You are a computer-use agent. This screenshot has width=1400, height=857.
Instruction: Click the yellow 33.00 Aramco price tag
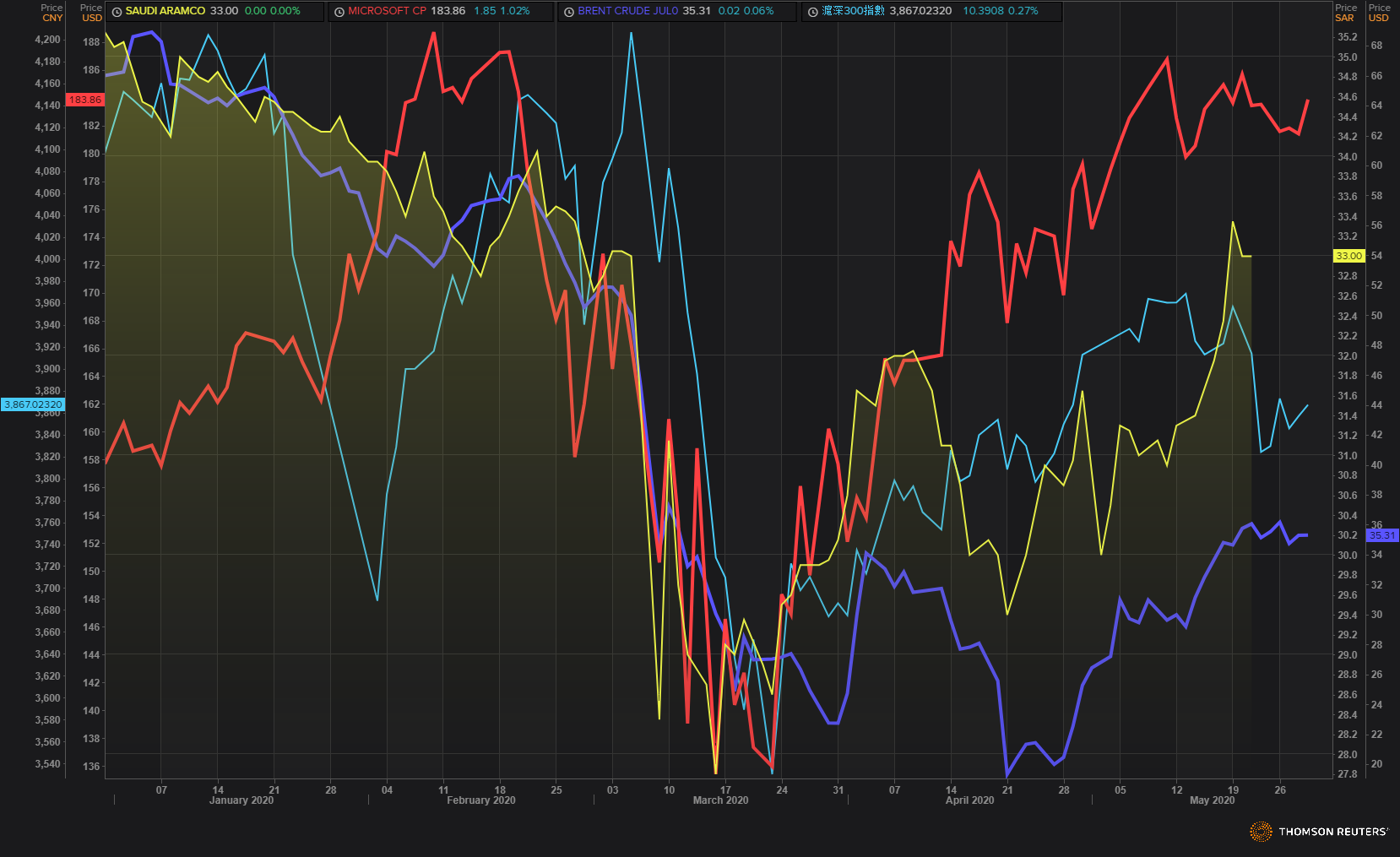1348,256
